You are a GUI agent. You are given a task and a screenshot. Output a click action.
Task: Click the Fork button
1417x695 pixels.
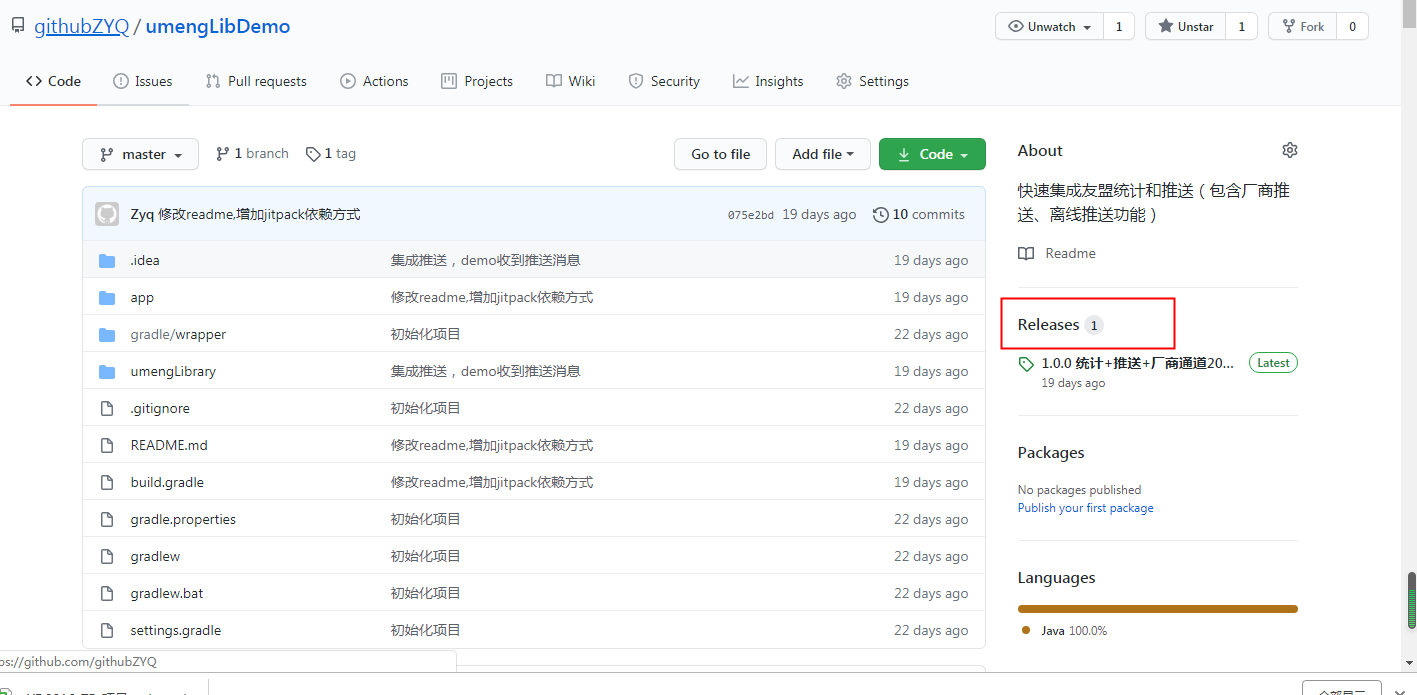coord(1302,27)
